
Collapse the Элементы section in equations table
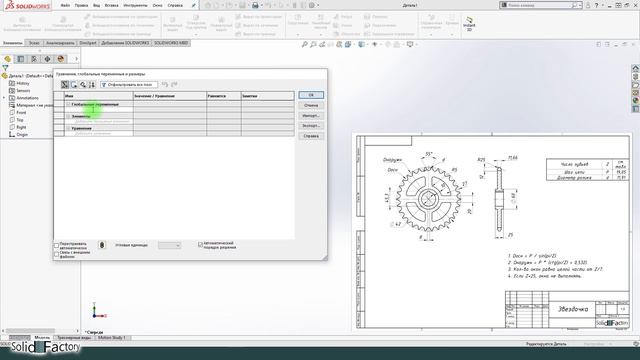(68, 116)
